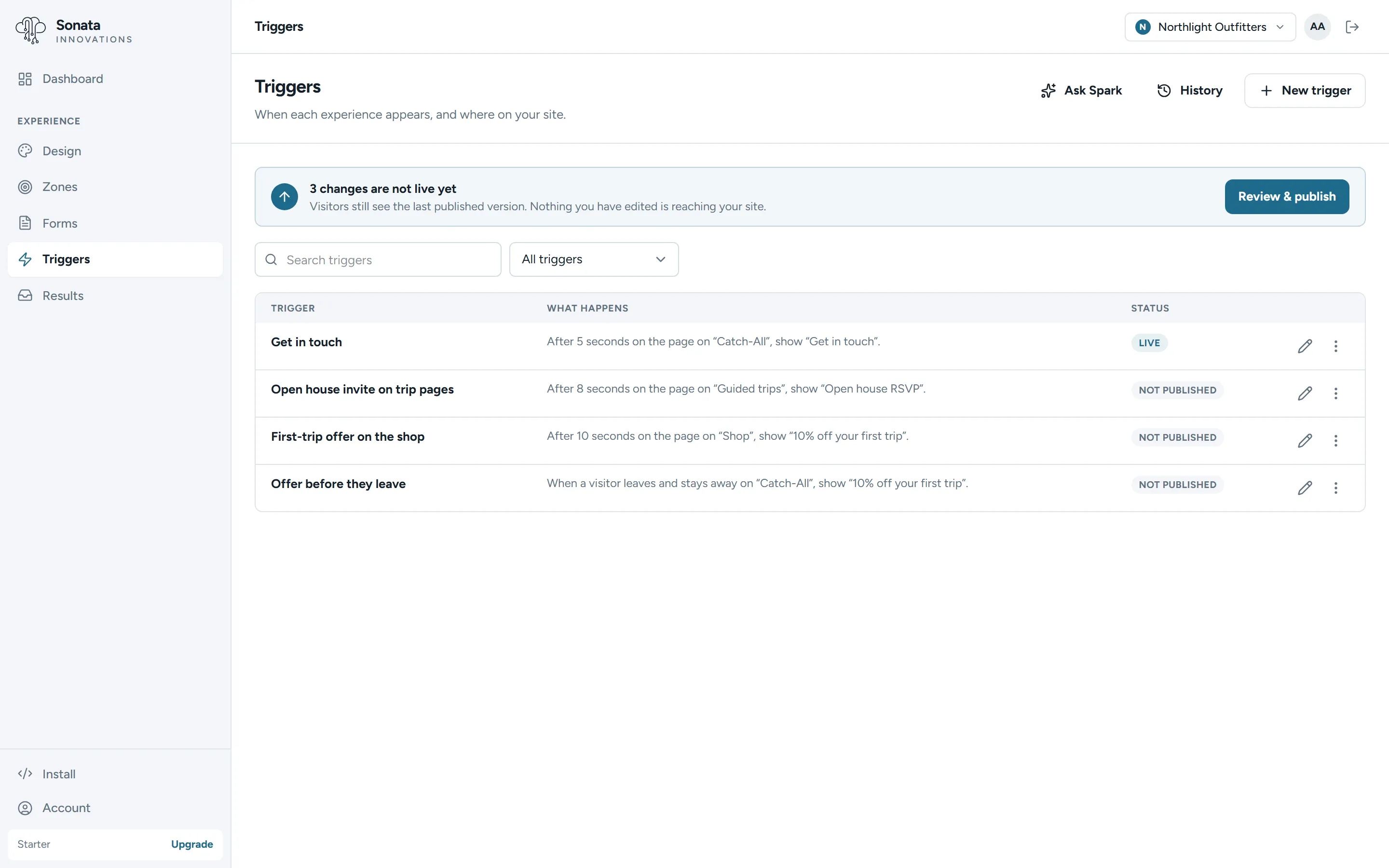Open trigger History

[x=1189, y=91]
